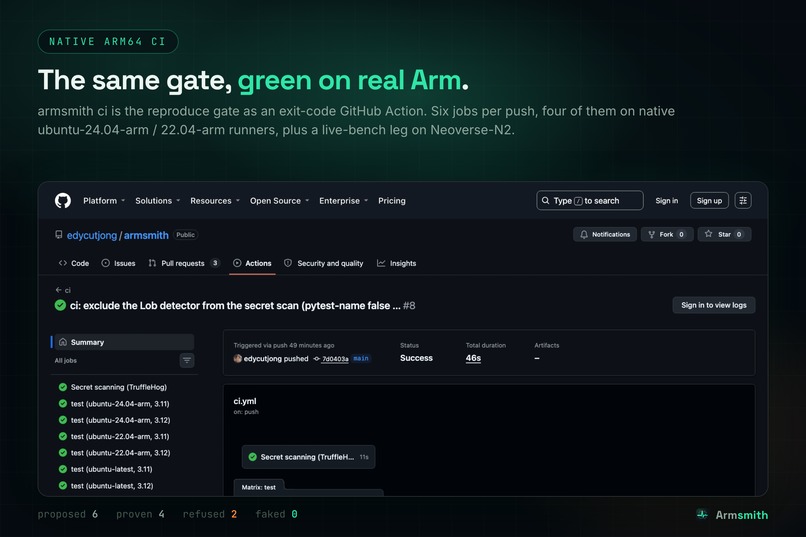The height and width of the screenshot is (537, 806).
Task: Click the search magnifier icon
Action: 545,200
